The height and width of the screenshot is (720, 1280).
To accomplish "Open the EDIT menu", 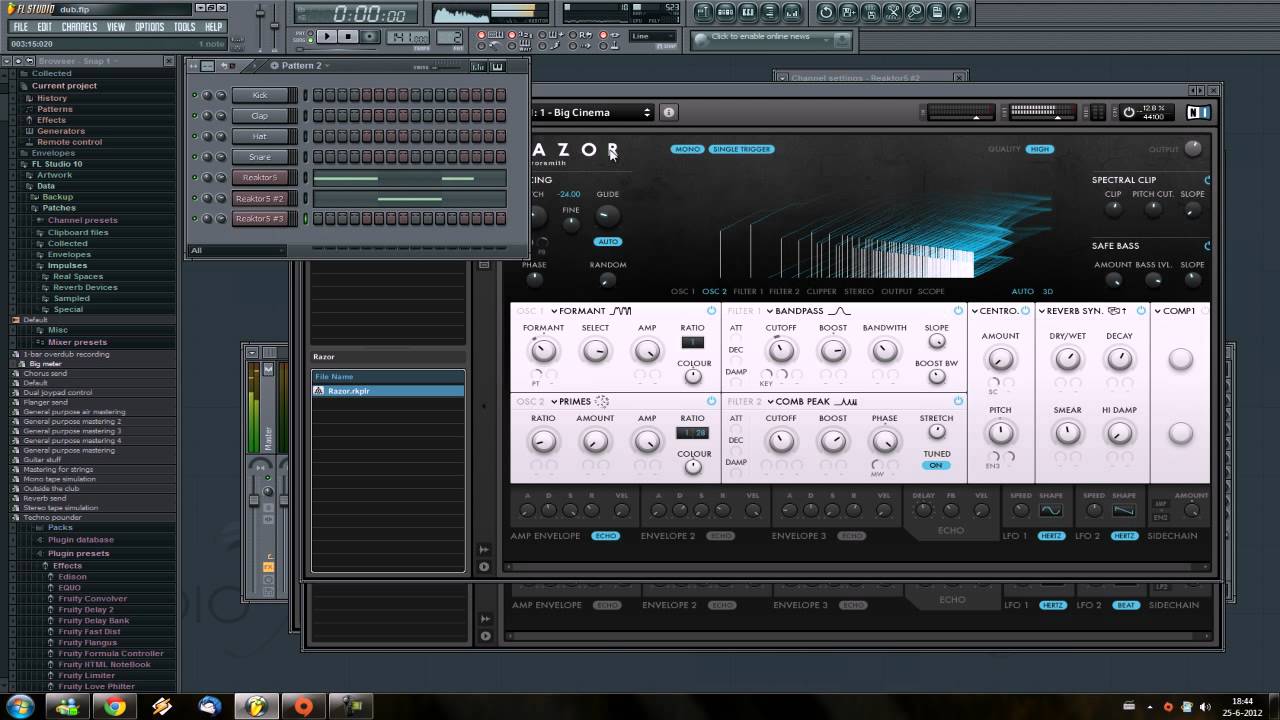I will pos(45,27).
